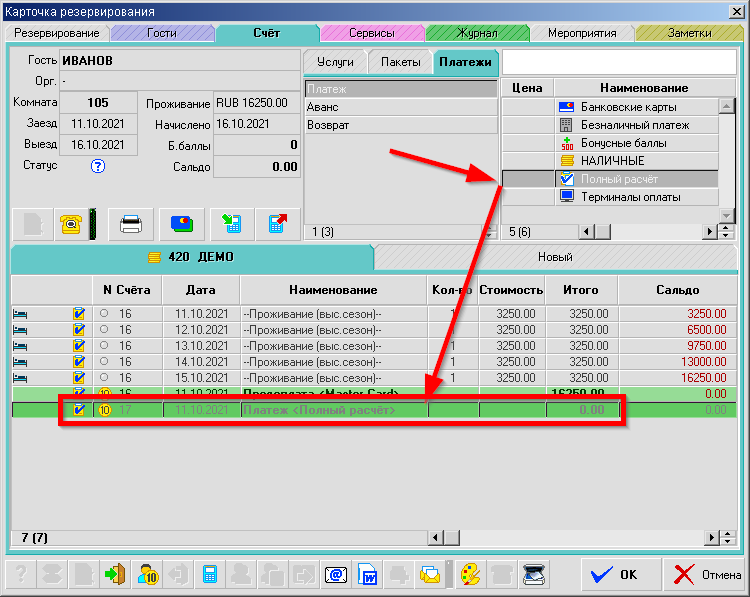Click the blue question mark status icon

[x=98, y=166]
